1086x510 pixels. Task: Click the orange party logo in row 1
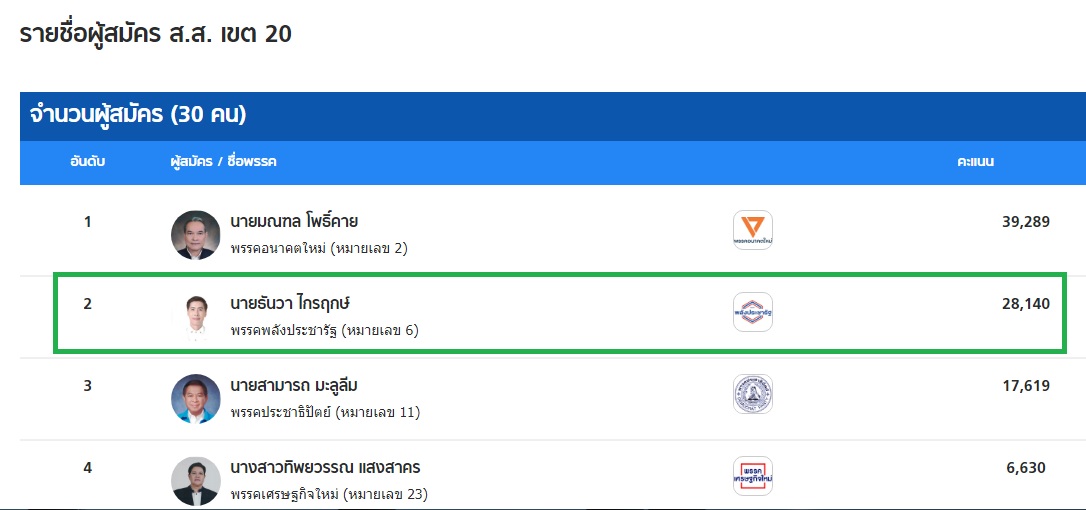(x=752, y=230)
